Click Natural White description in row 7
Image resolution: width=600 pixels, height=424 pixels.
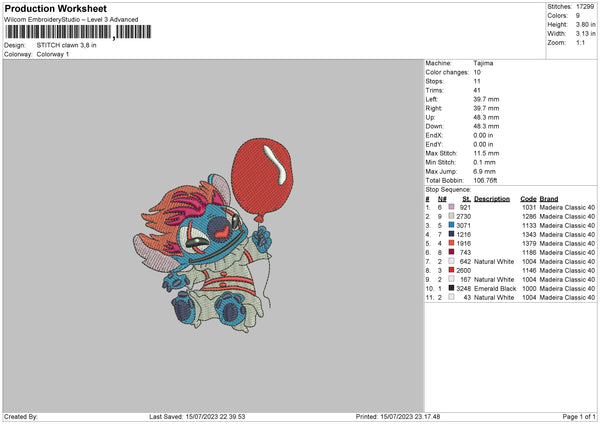click(494, 261)
